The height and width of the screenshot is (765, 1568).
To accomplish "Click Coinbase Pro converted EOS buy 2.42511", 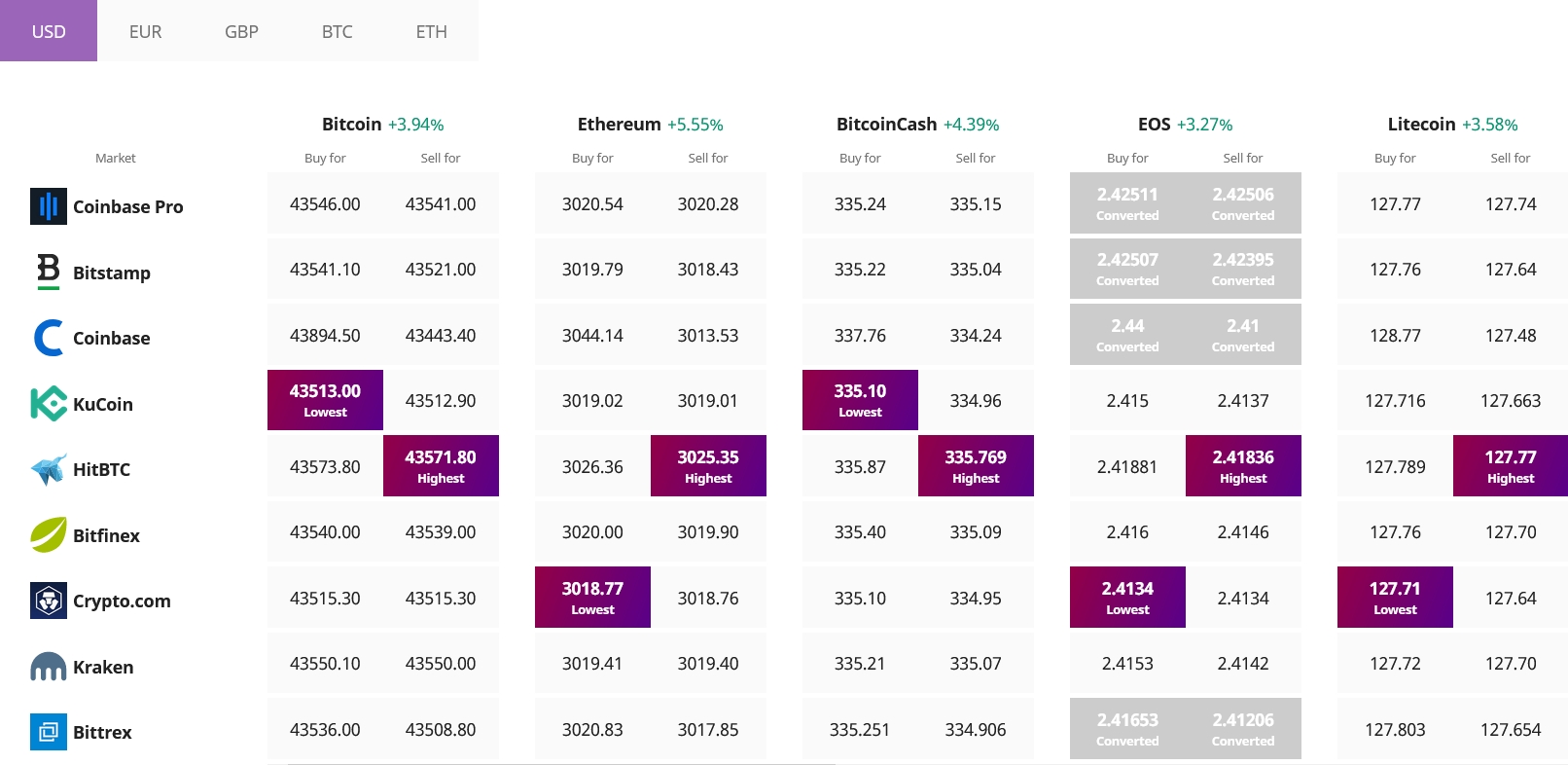I will pyautogui.click(x=1127, y=202).
